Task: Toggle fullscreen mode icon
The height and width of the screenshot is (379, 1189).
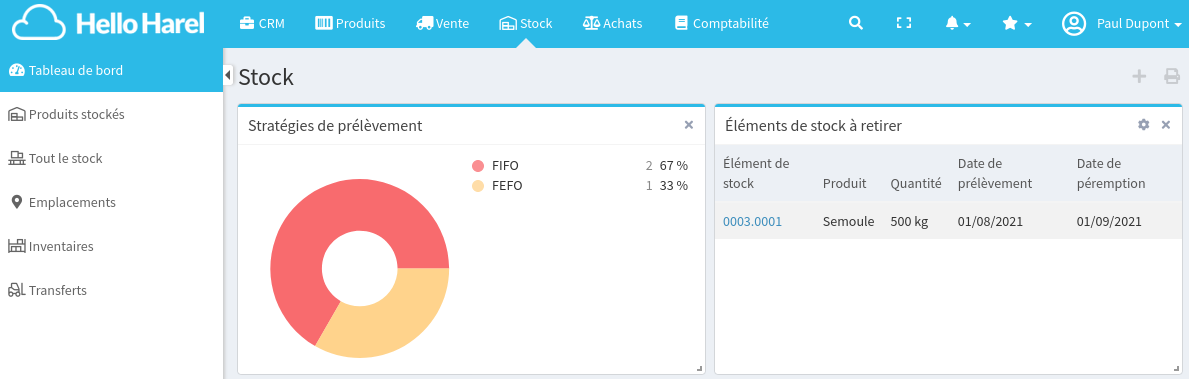Action: 903,23
